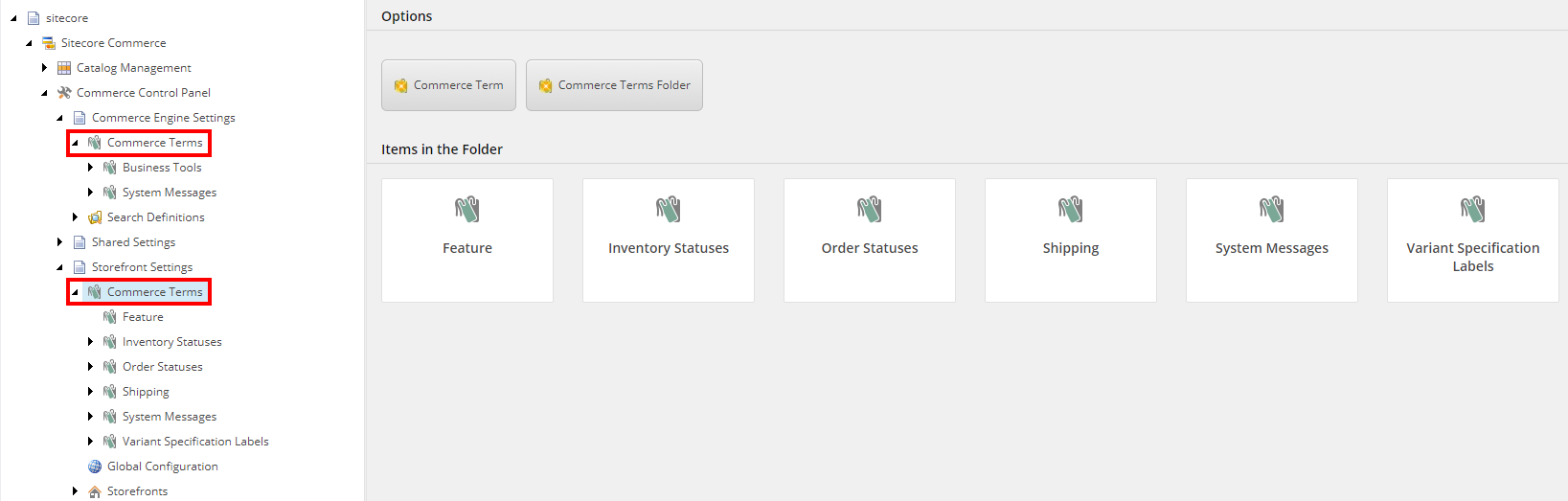Open the System Messages folder card
Image resolution: width=1568 pixels, height=501 pixels.
1272,240
